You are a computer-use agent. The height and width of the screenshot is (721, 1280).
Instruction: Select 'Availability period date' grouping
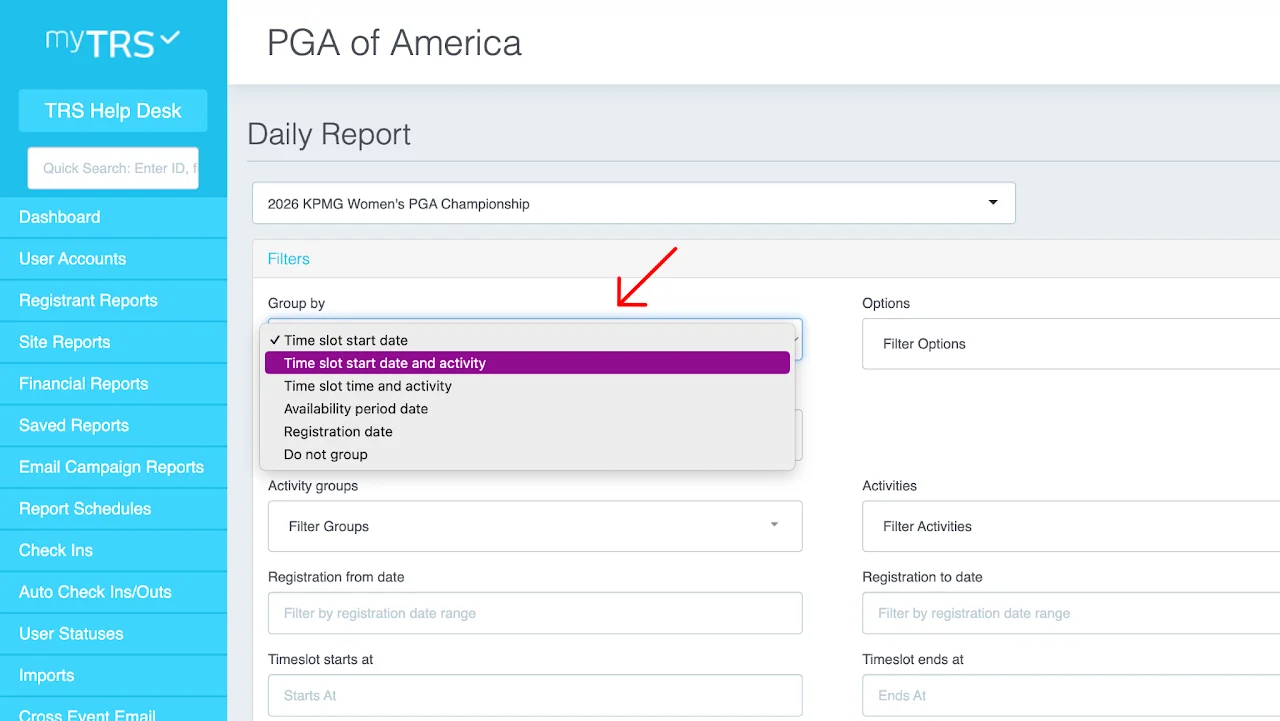click(527, 409)
